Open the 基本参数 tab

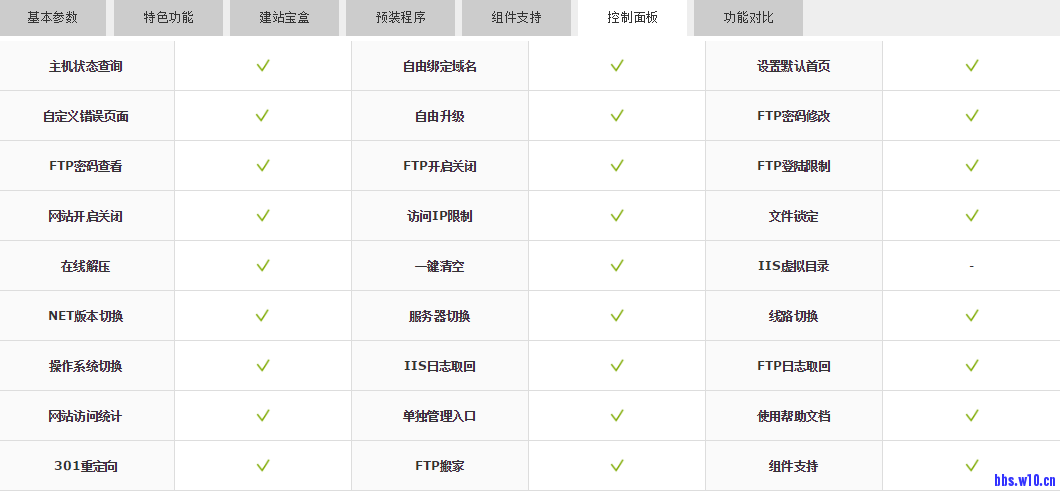point(52,17)
